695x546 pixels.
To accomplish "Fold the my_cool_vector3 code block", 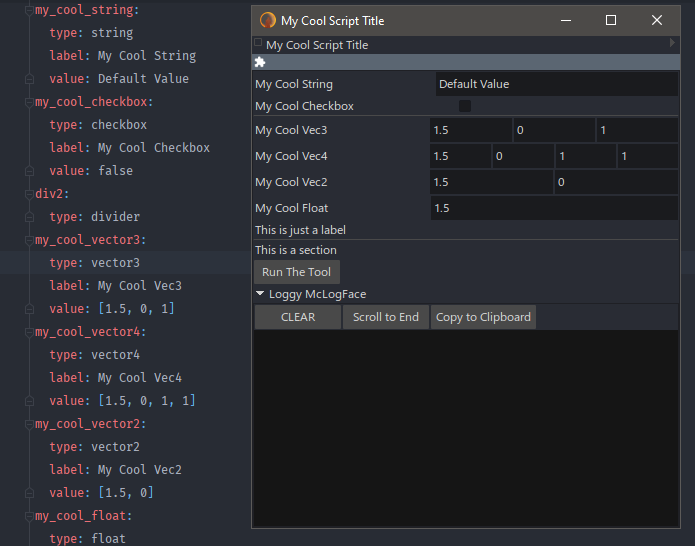I will (29, 240).
